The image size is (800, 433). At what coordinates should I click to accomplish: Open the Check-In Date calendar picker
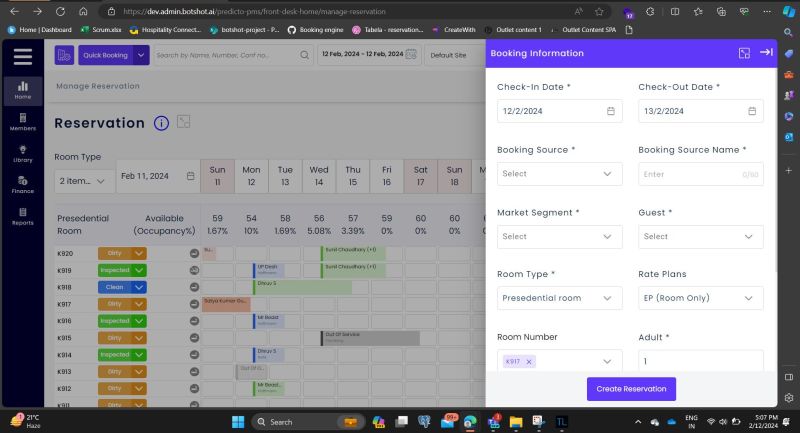(610, 111)
